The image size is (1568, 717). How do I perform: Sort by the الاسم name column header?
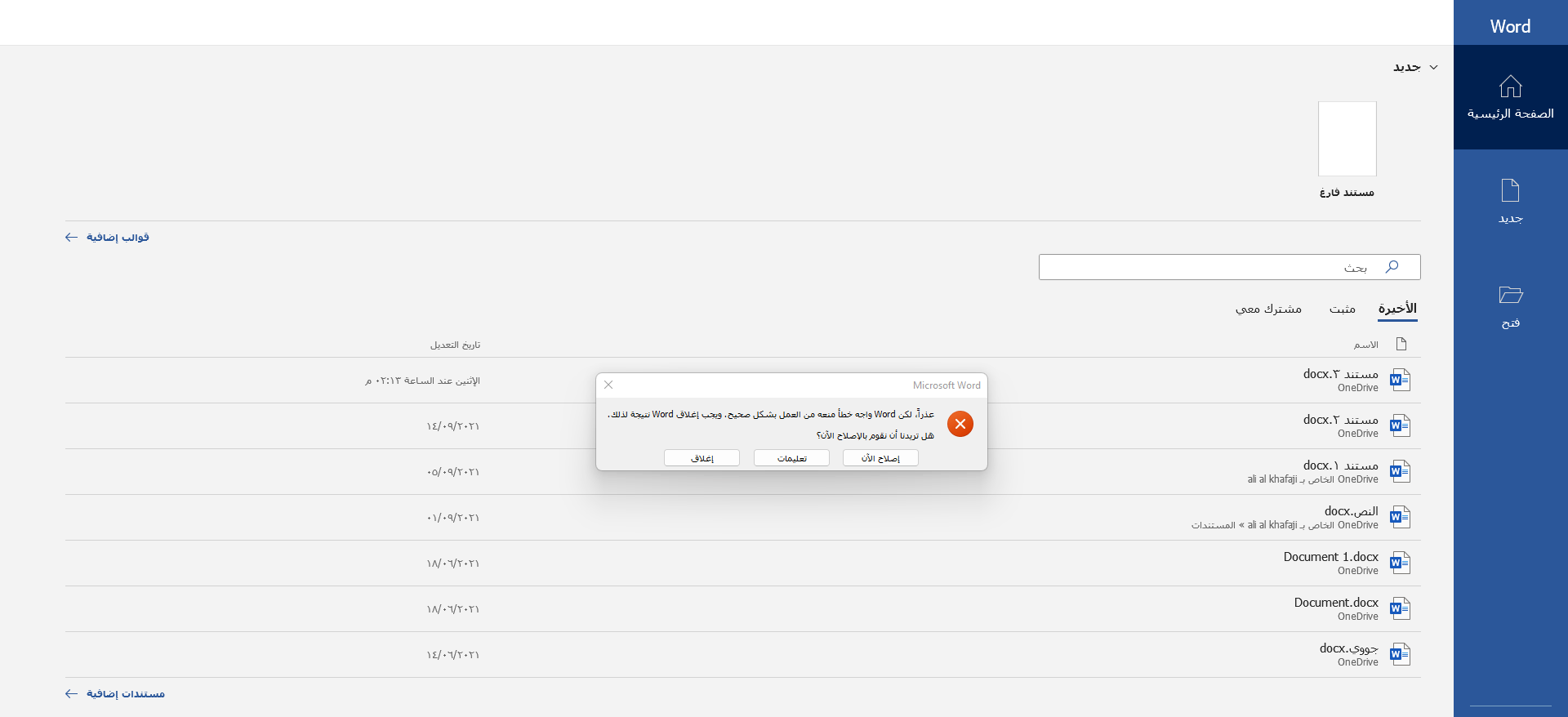(x=1365, y=345)
